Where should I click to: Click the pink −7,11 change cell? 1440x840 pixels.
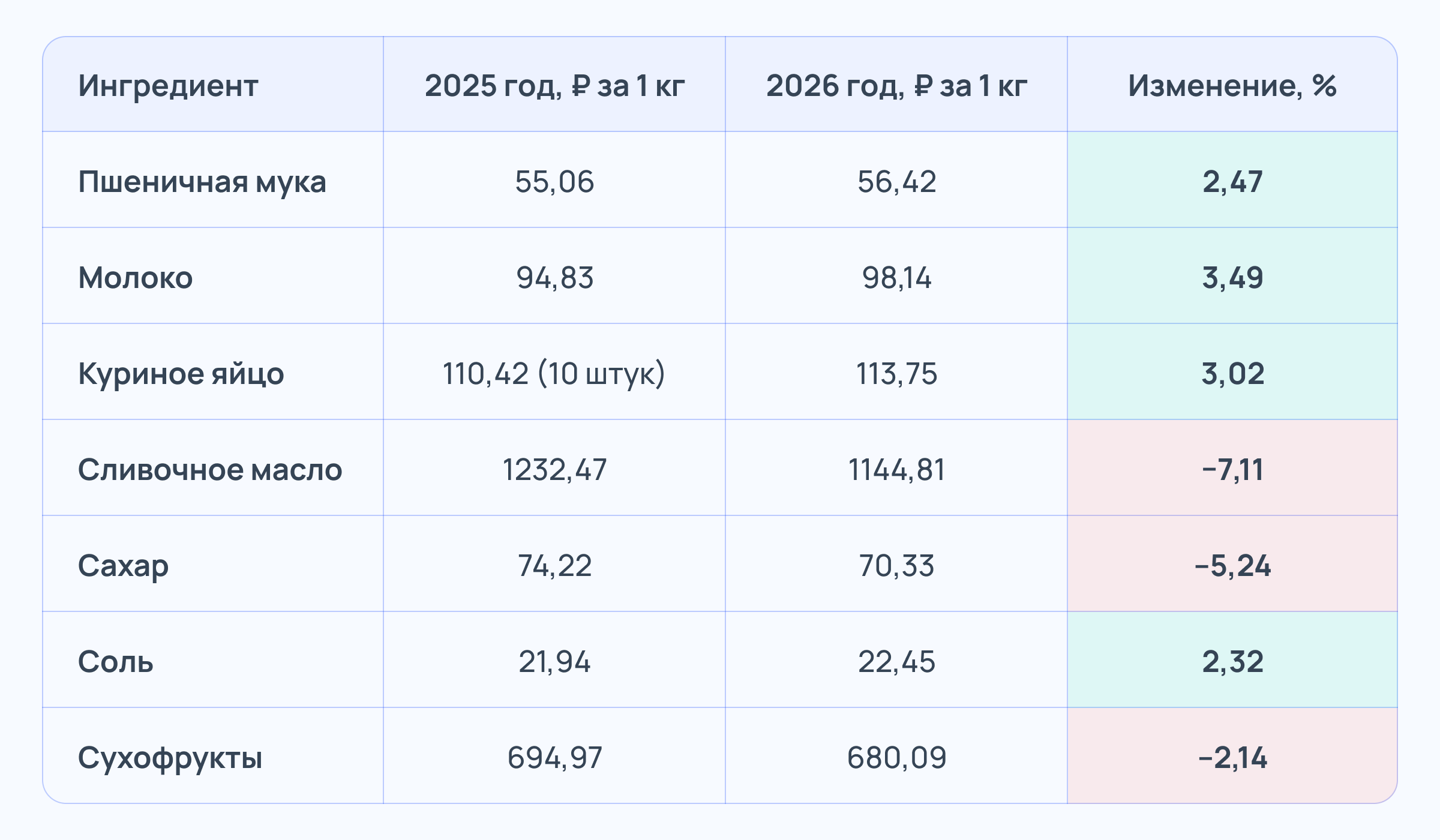pyautogui.click(x=1232, y=469)
